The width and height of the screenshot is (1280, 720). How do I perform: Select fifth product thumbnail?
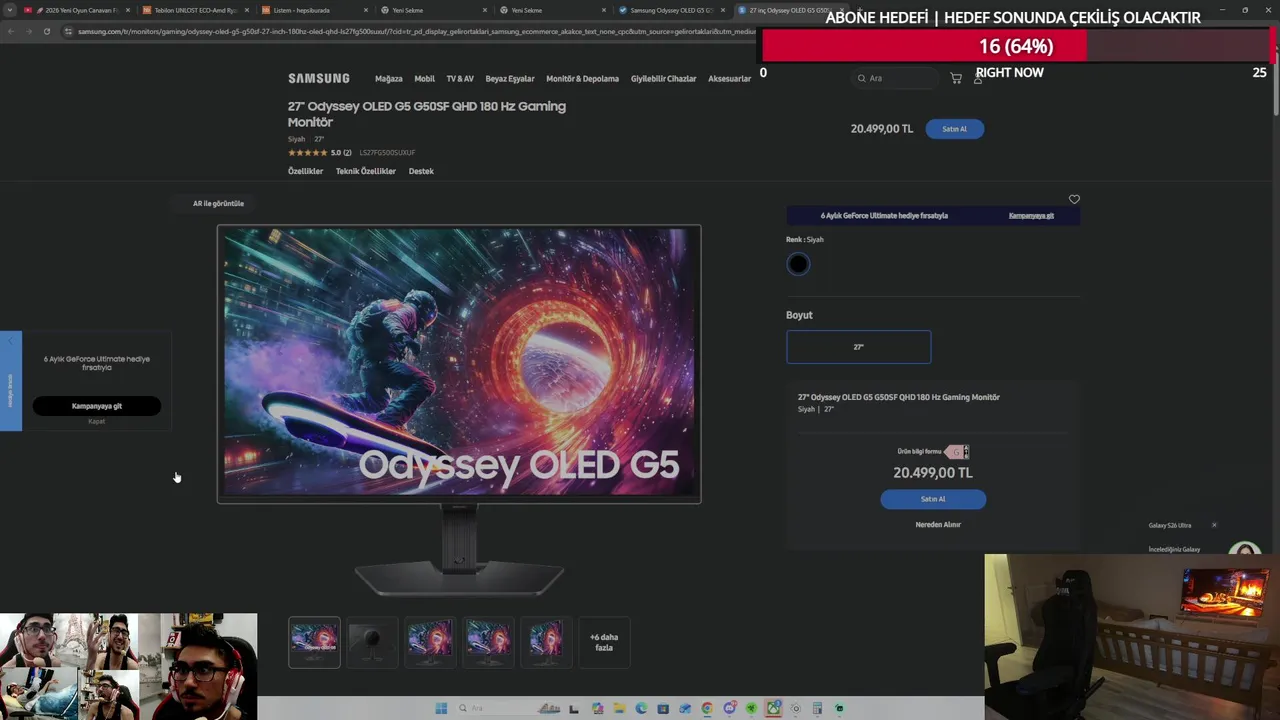546,642
